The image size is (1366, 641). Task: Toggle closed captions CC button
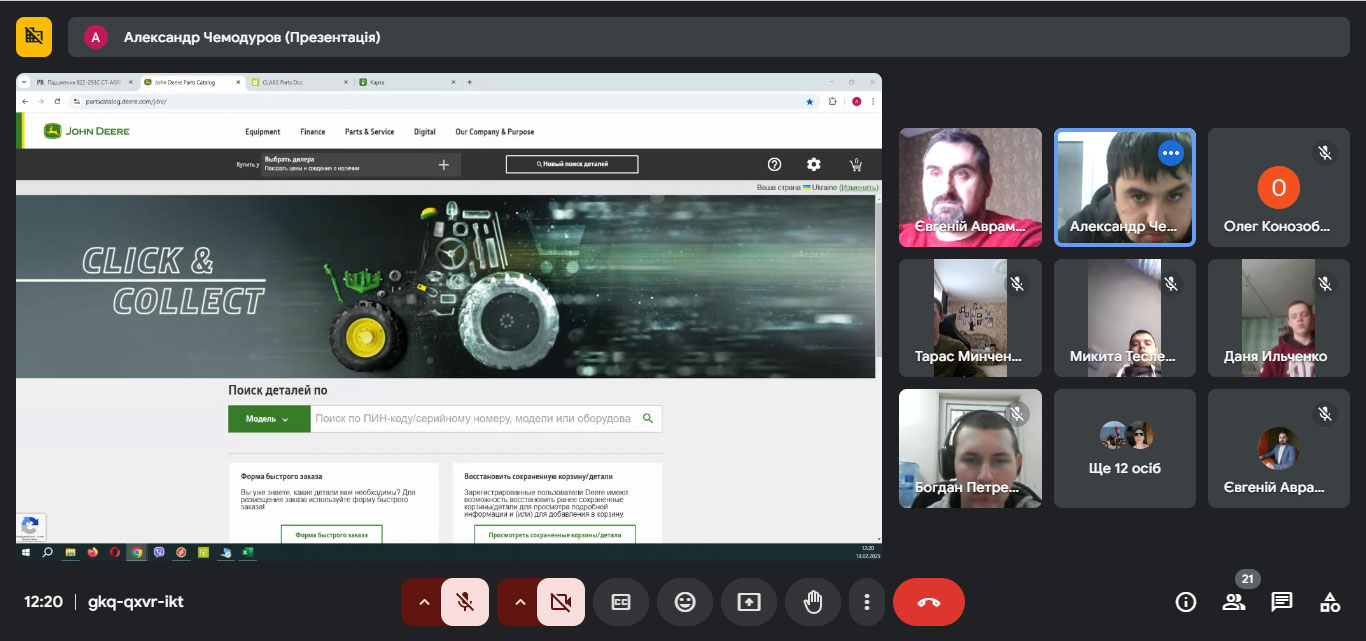[x=621, y=602]
